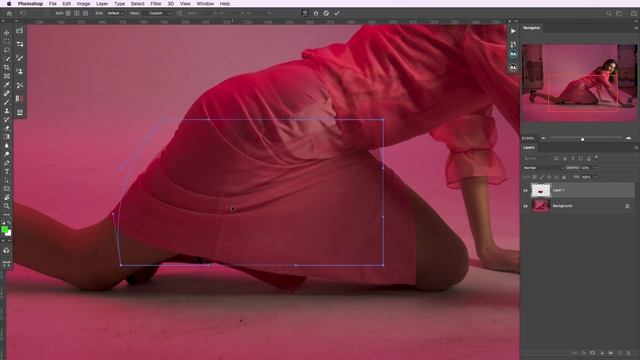Select the Path Selection arrow tool
The height and width of the screenshot is (360, 640).
7,180
